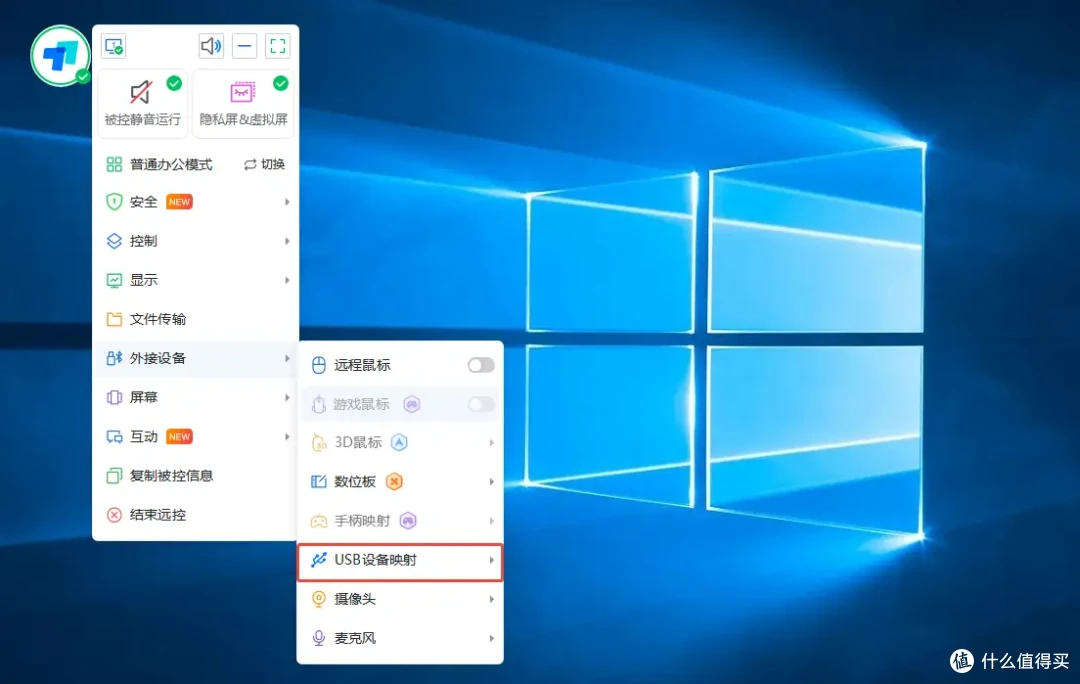Click the USB设备映射 plug icon
Screen dimensions: 1080x684
tap(318, 560)
